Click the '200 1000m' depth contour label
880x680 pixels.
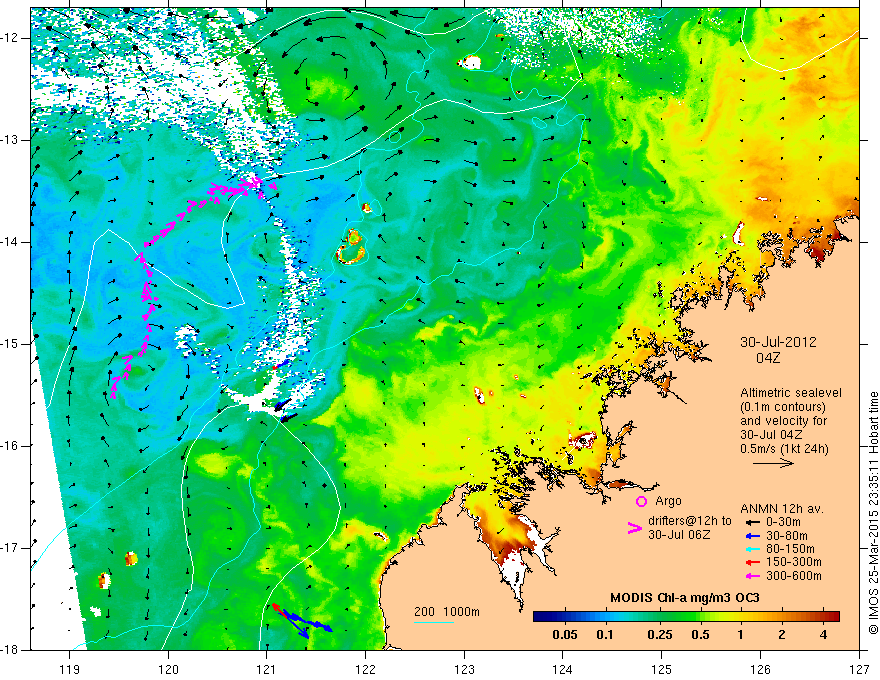[447, 612]
